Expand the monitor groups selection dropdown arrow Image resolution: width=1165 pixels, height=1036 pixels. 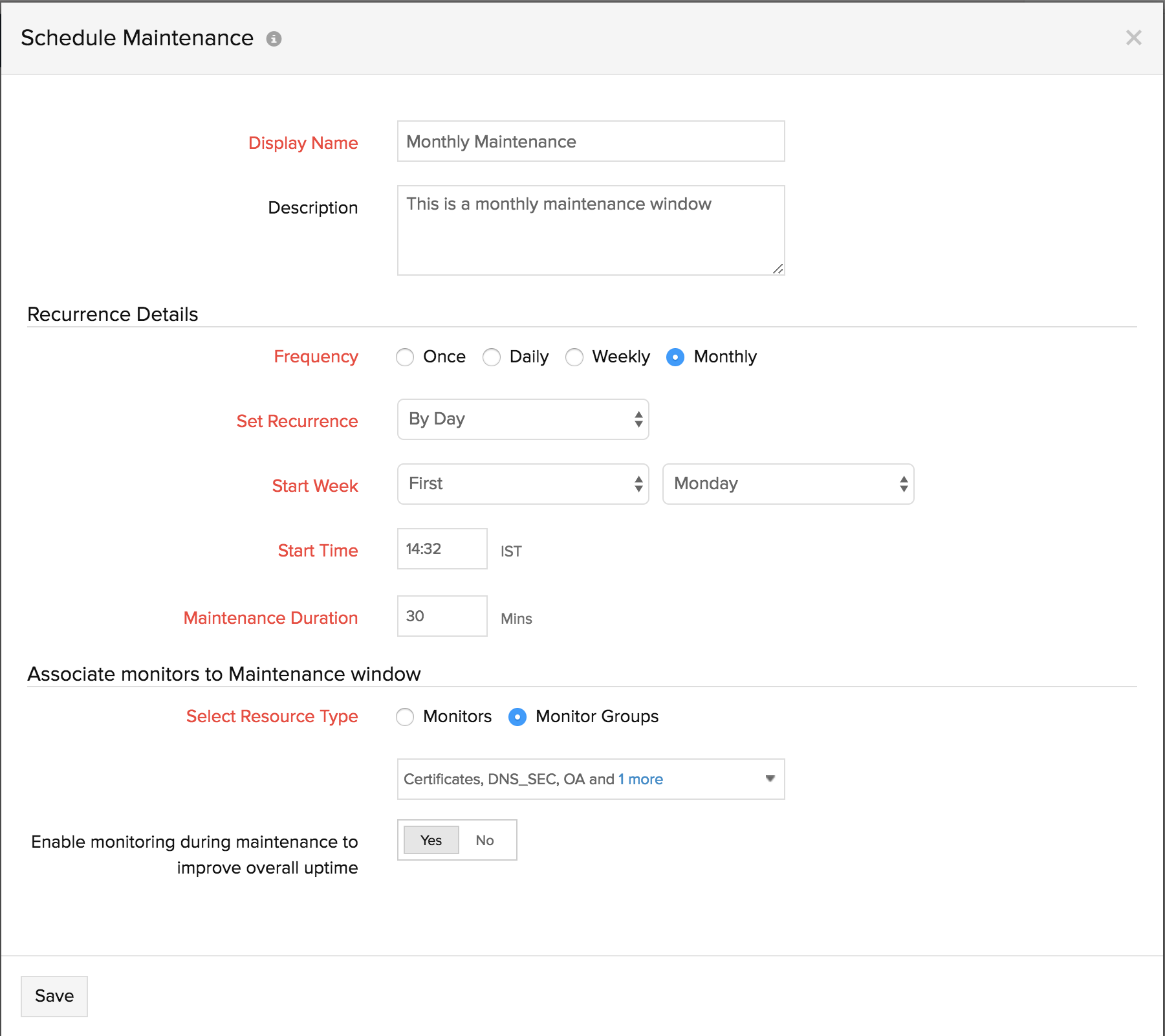click(770, 778)
